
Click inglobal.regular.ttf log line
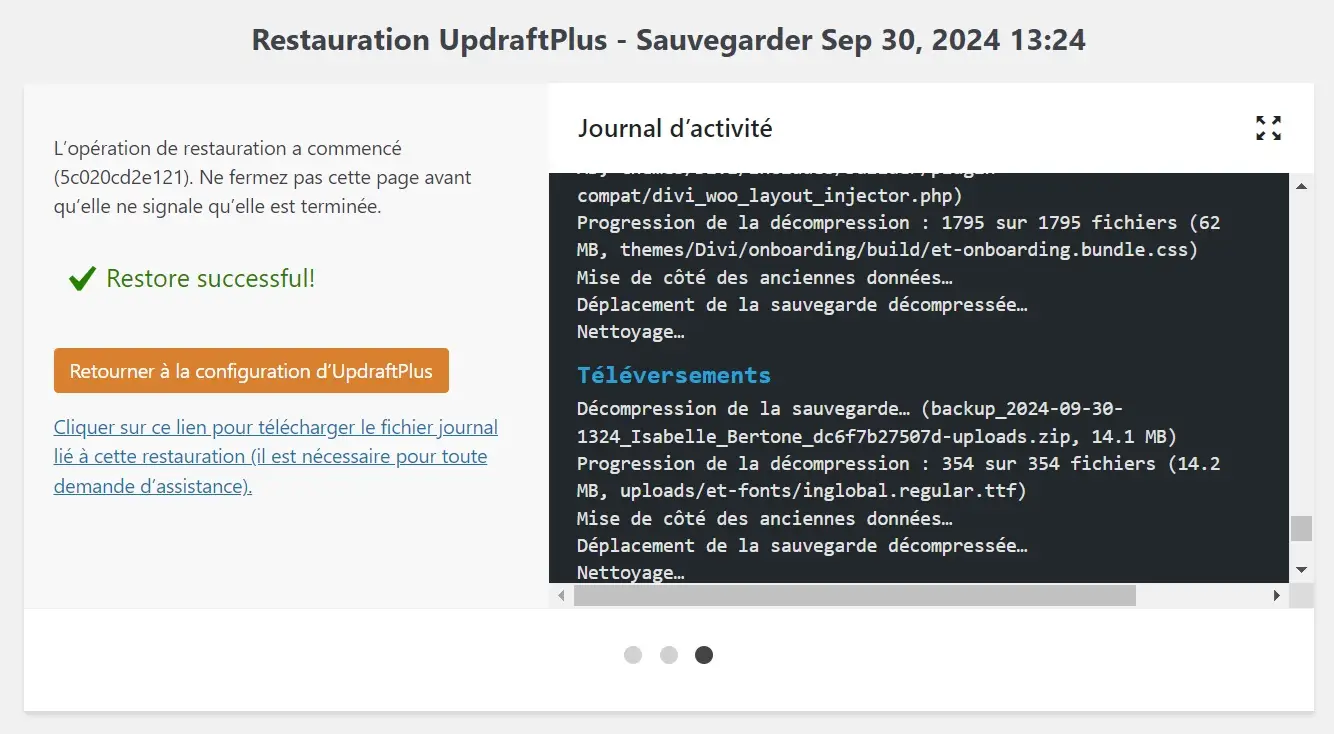coord(802,491)
